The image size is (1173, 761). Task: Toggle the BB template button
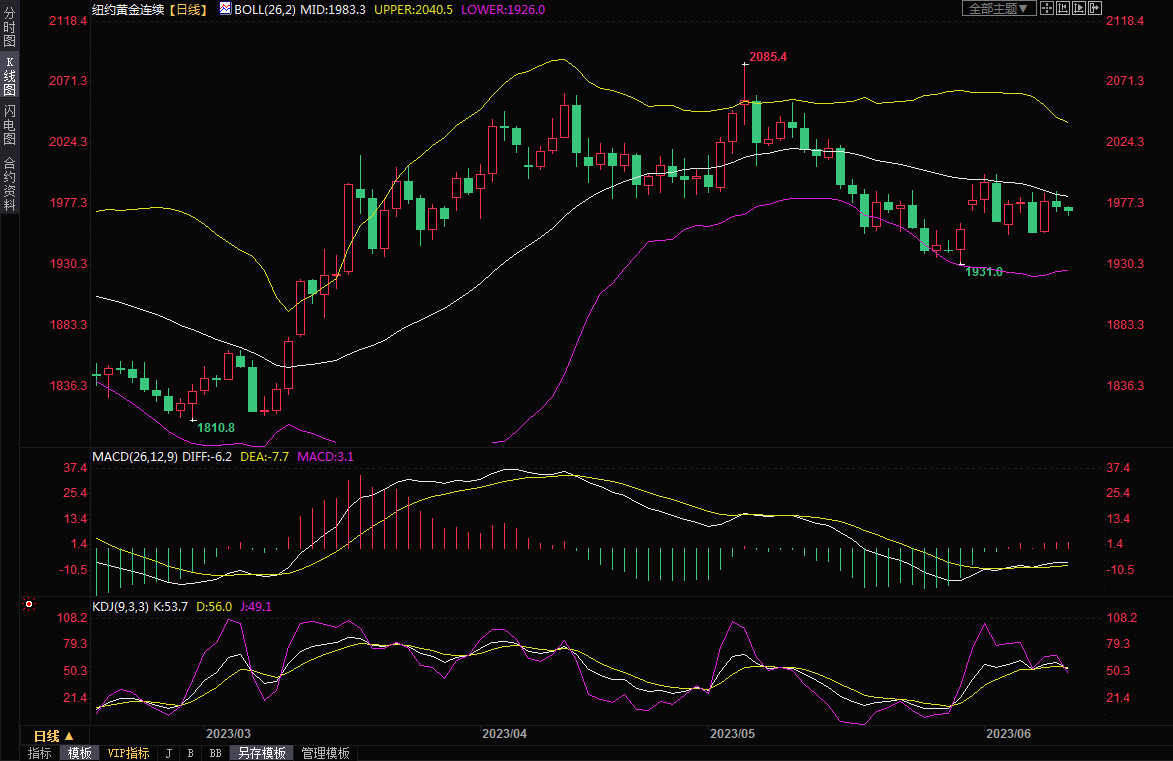(215, 753)
